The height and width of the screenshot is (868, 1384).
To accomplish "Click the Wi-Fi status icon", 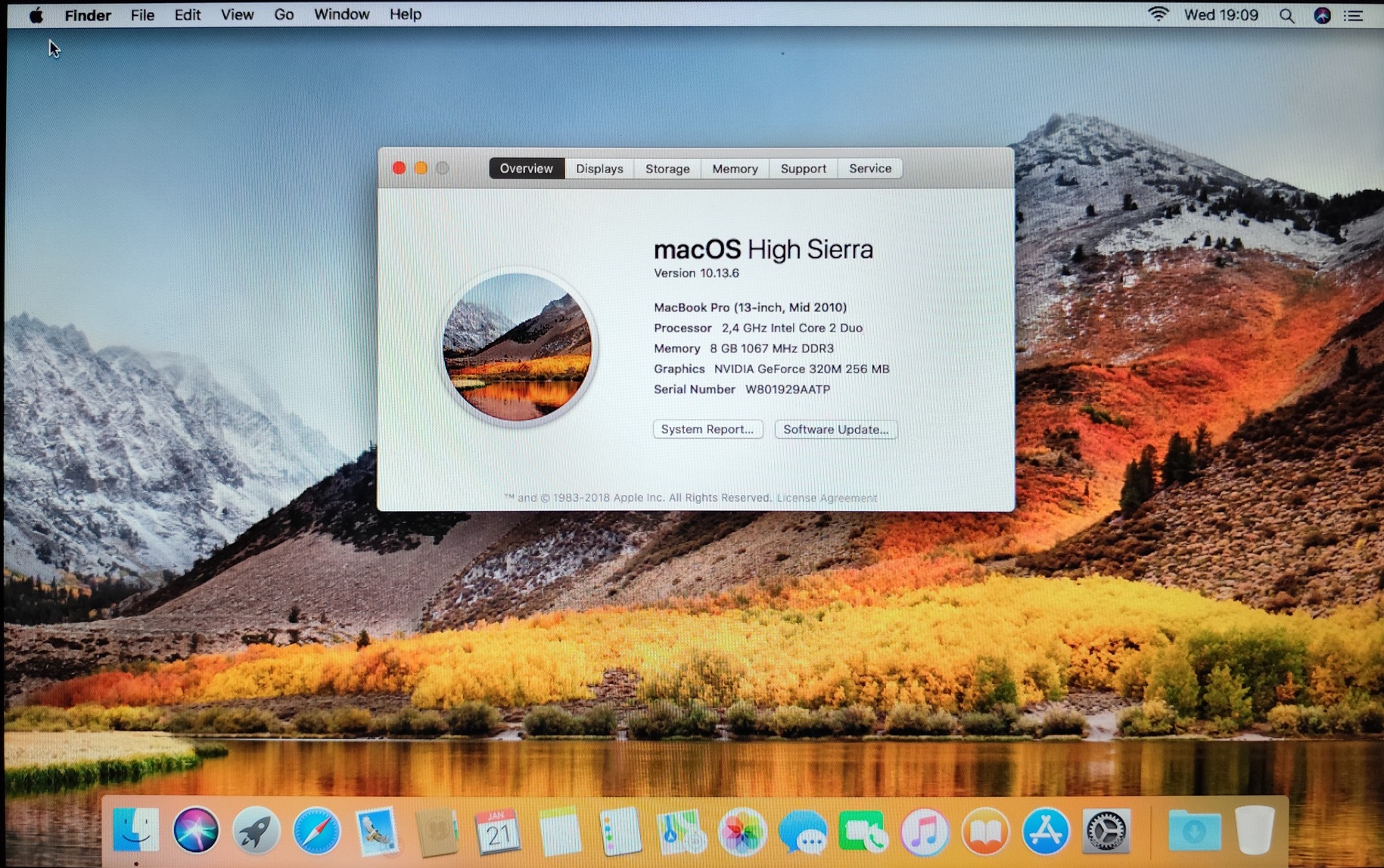I will click(x=1158, y=14).
